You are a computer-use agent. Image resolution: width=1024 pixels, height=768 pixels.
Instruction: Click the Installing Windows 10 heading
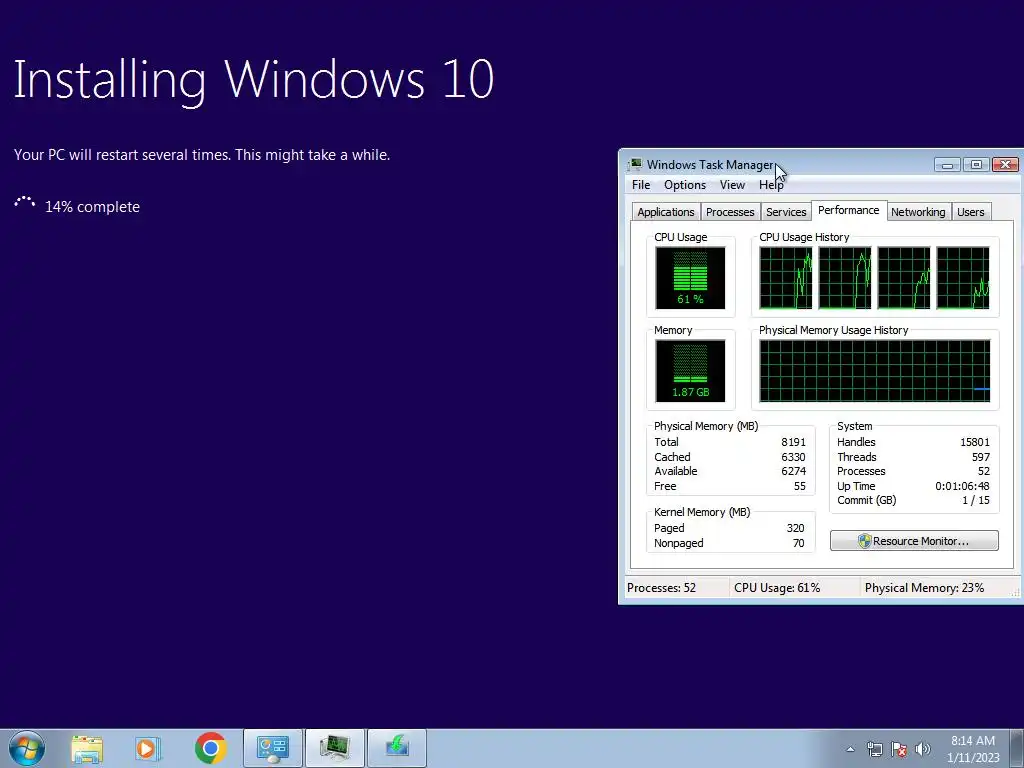click(x=253, y=80)
